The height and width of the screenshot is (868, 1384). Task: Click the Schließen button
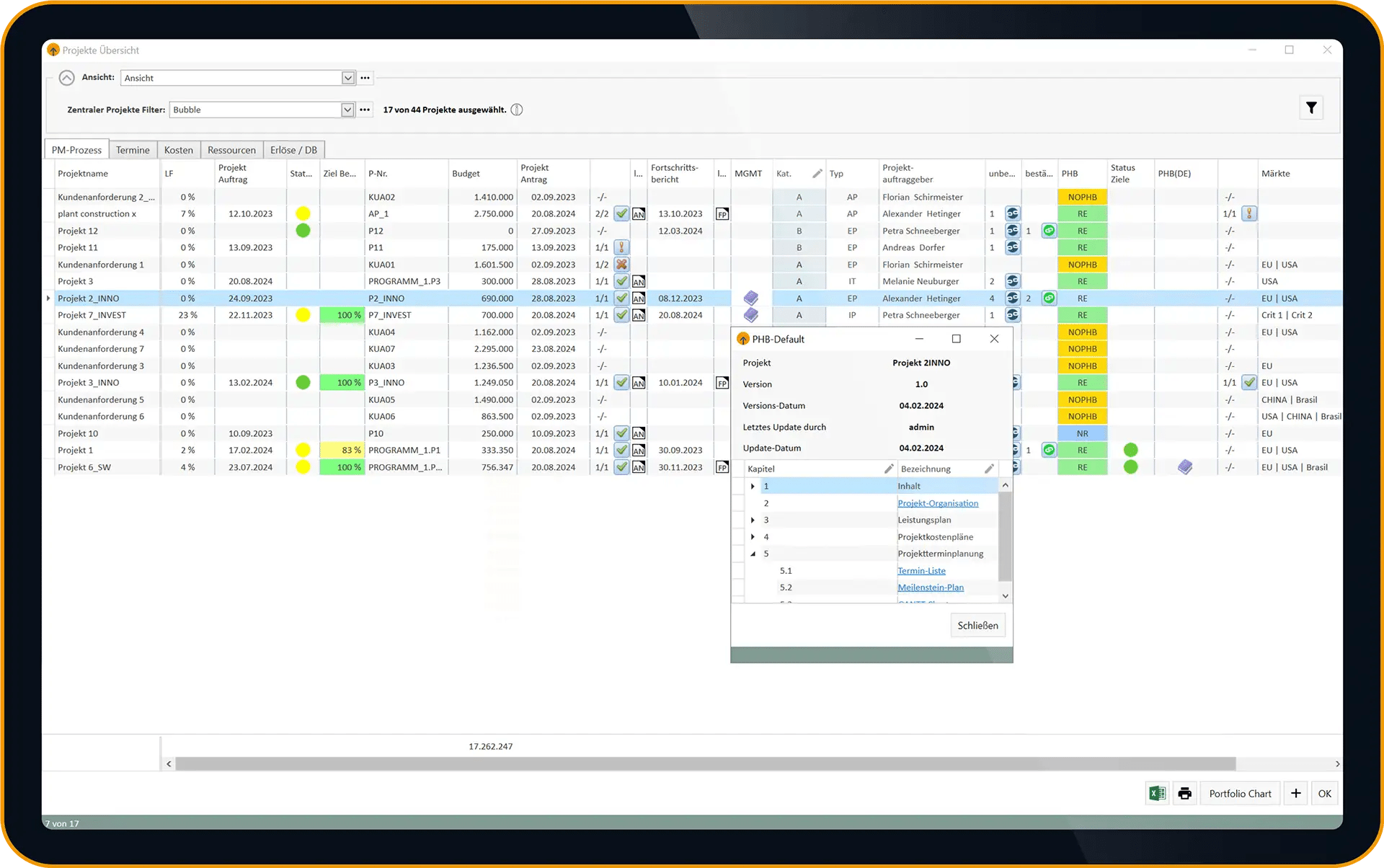(x=977, y=625)
